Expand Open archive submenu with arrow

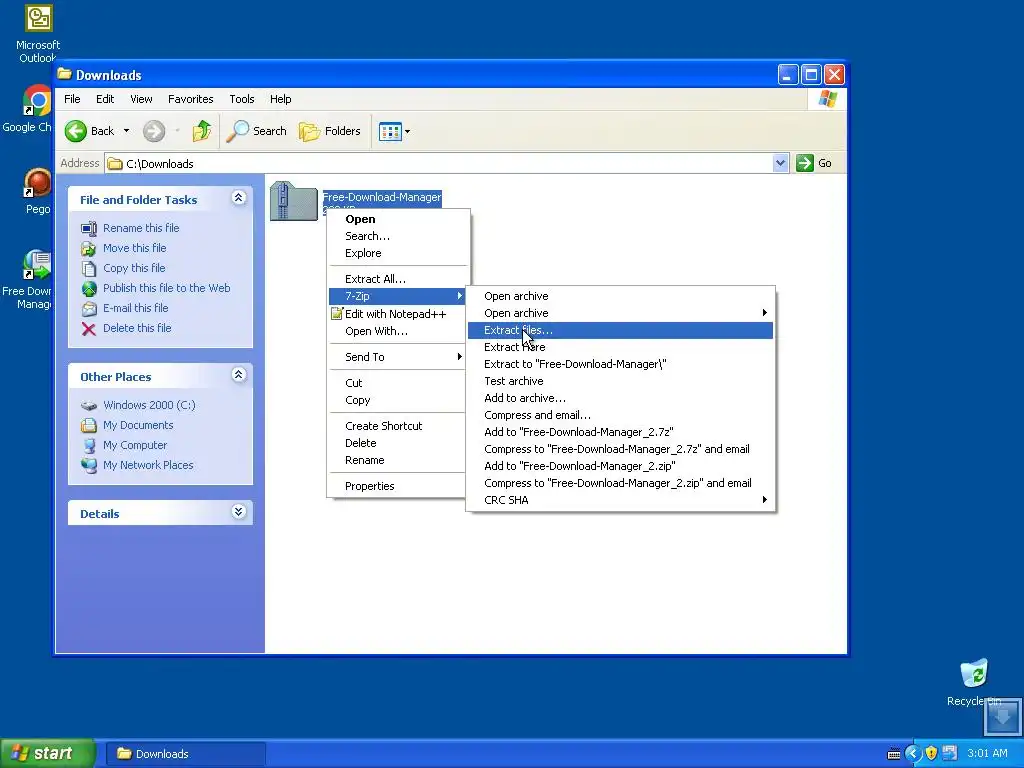(x=620, y=313)
